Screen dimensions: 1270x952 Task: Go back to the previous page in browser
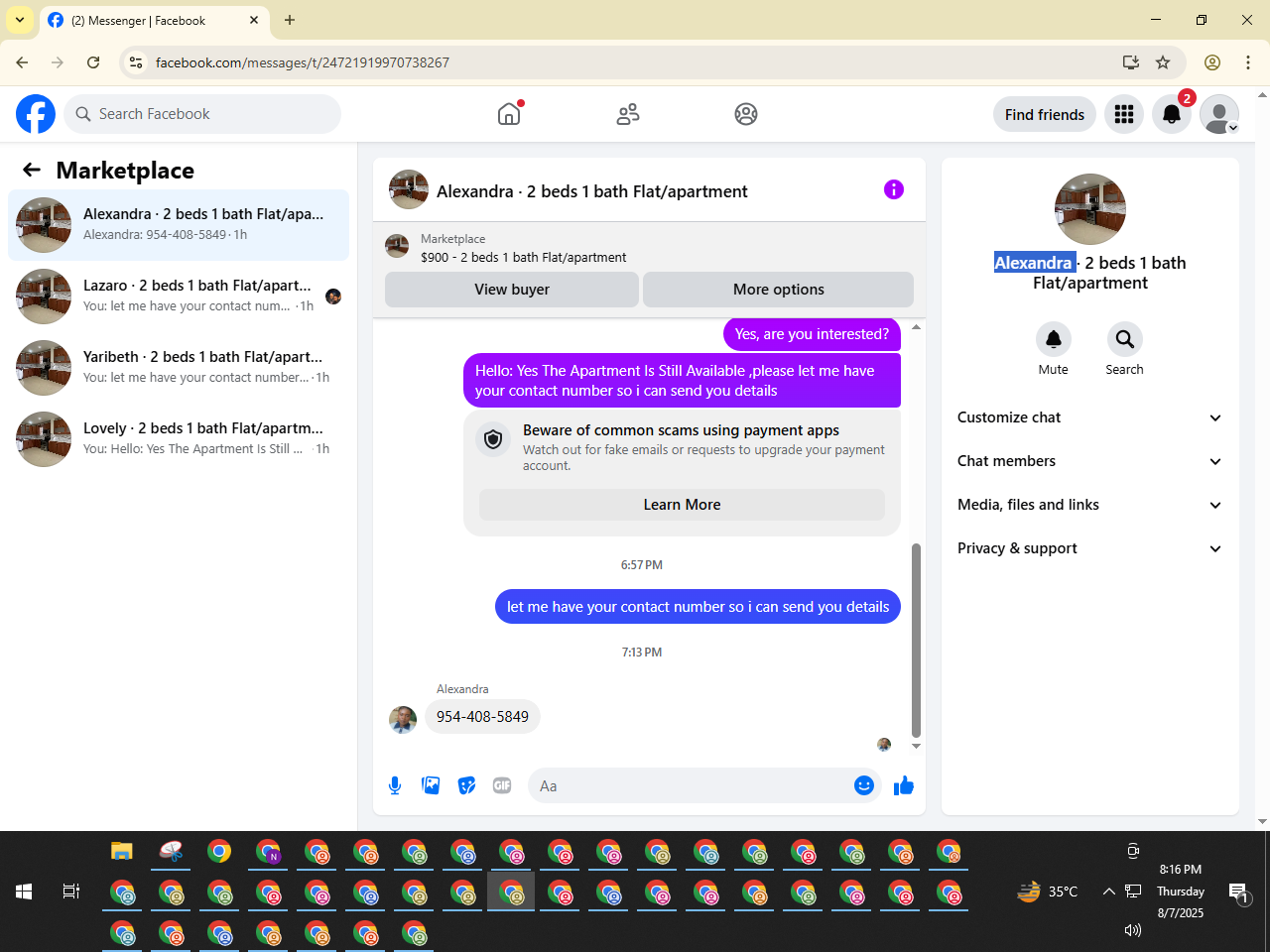pyautogui.click(x=22, y=62)
